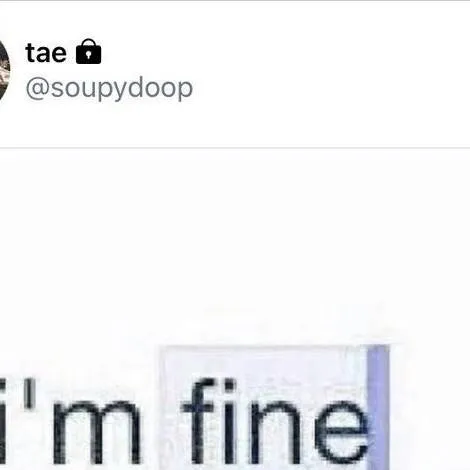Click the word "i'm" in the image
This screenshot has width=470, height=470.
[x=69, y=422]
